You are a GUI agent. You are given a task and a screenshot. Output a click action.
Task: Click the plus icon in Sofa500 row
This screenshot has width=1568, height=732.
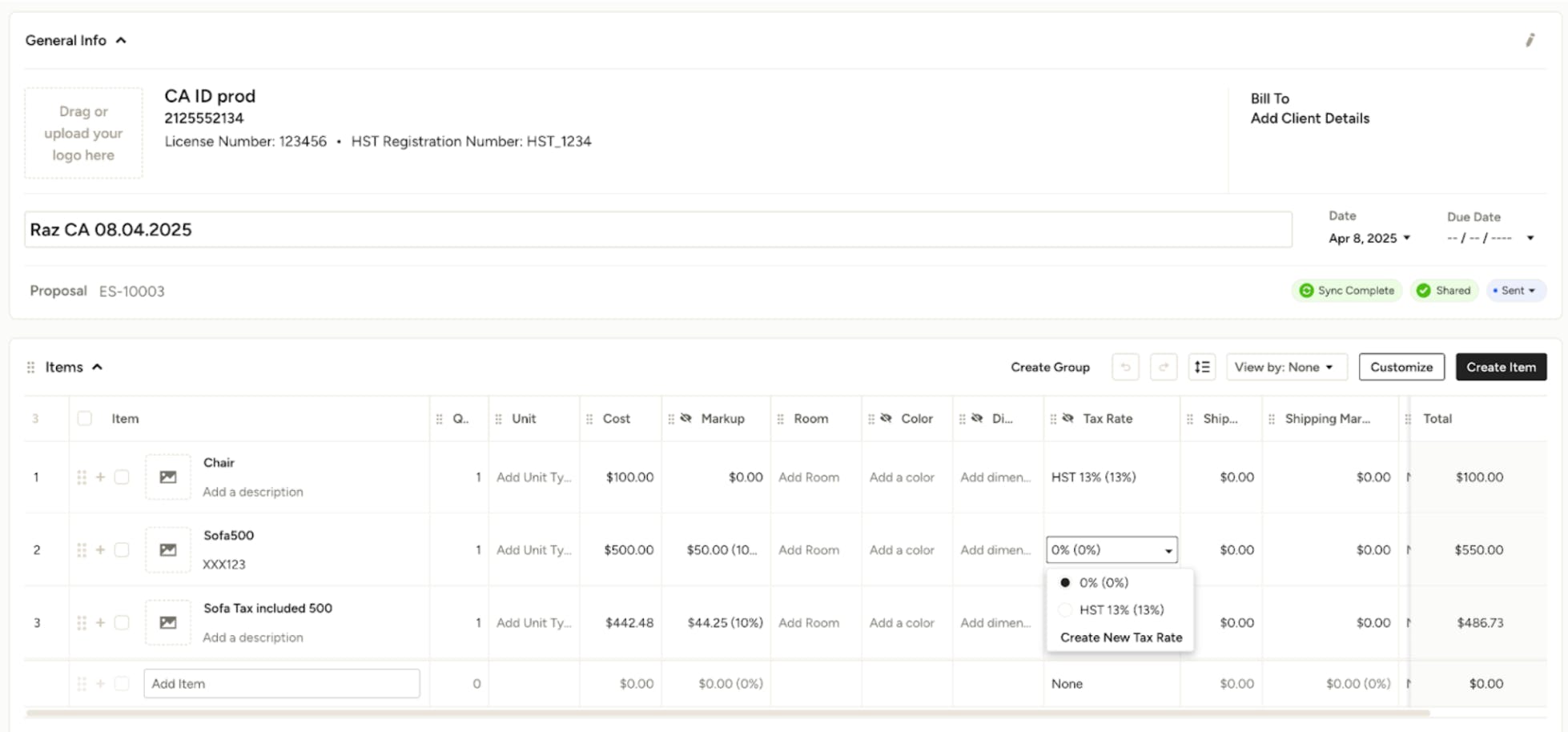click(x=100, y=550)
